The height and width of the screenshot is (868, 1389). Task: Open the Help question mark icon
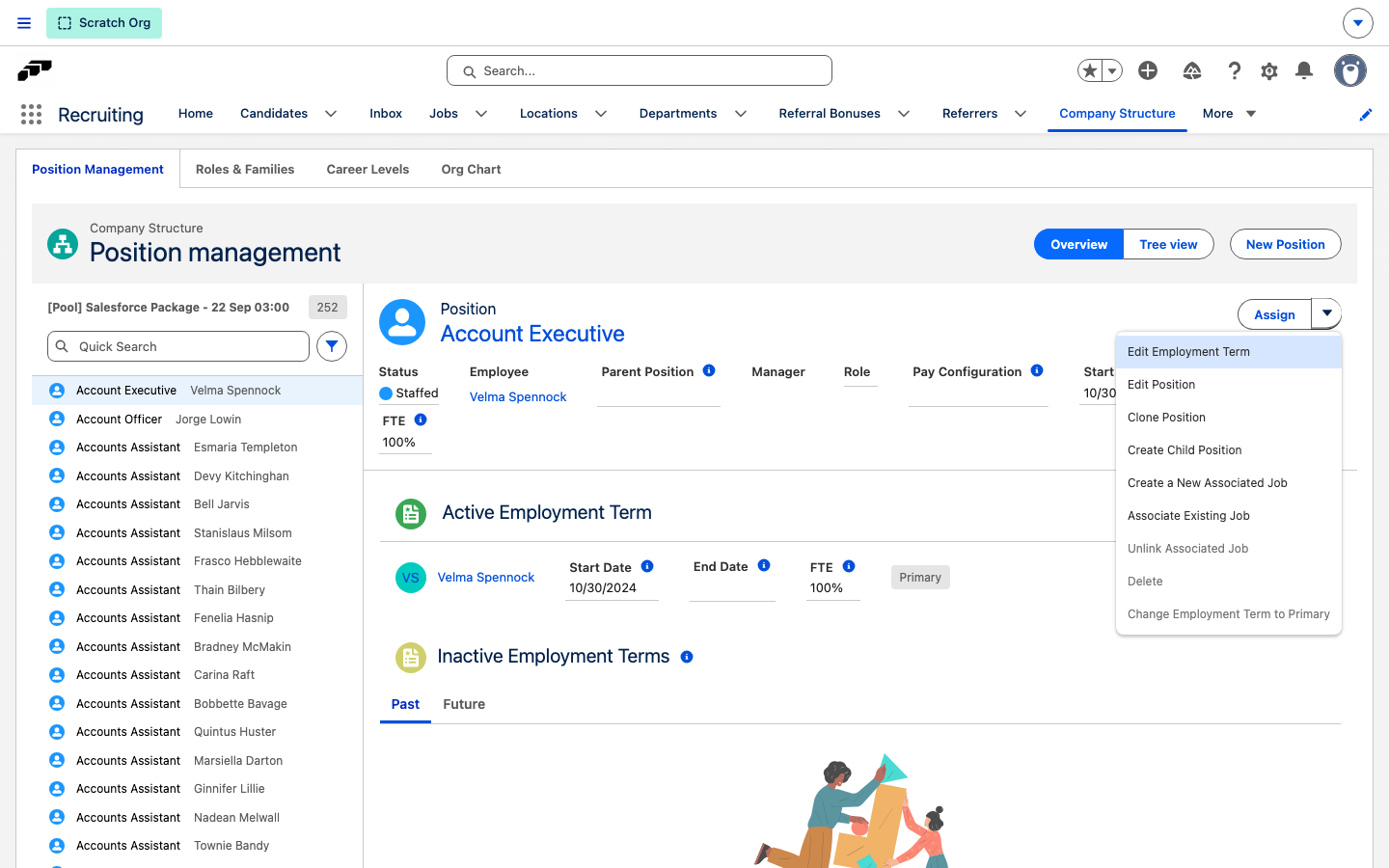(x=1235, y=70)
